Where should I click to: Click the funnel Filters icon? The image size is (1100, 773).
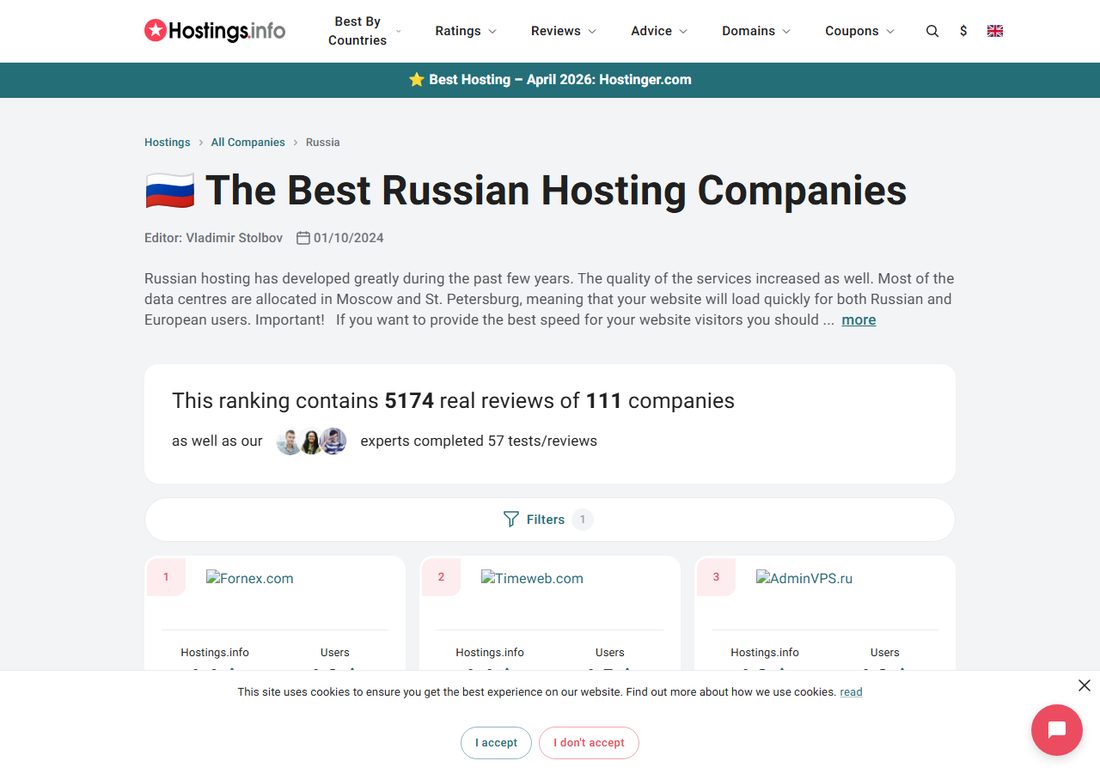(511, 519)
